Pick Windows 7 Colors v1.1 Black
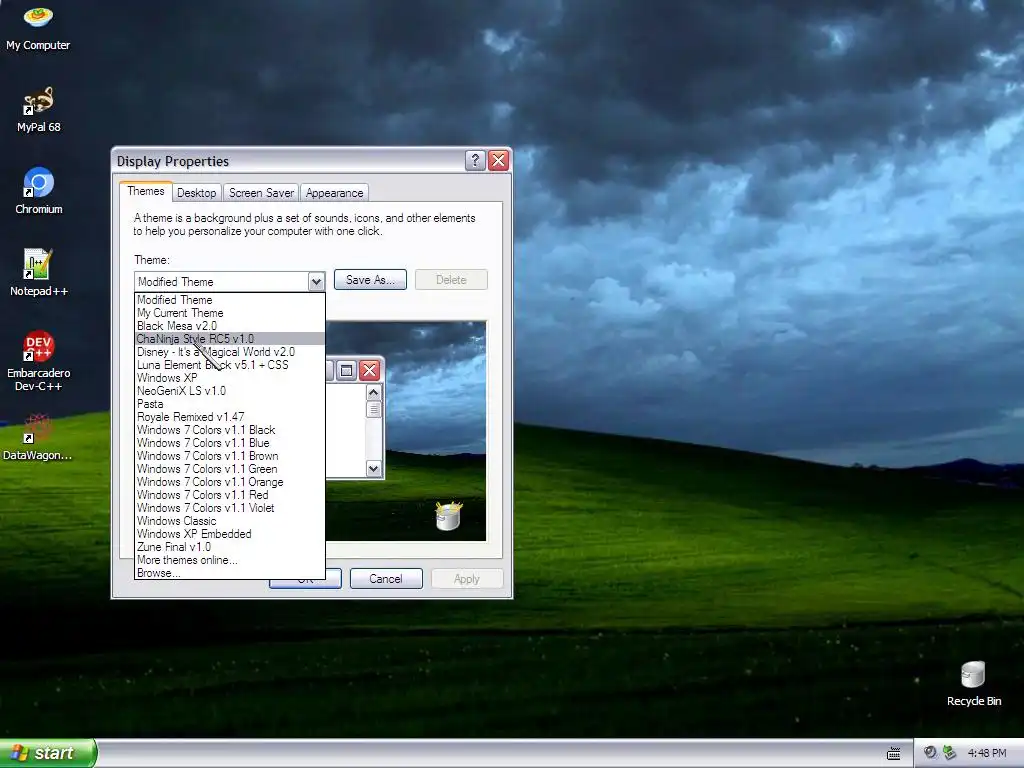Viewport: 1024px width, 768px height. (x=230, y=430)
